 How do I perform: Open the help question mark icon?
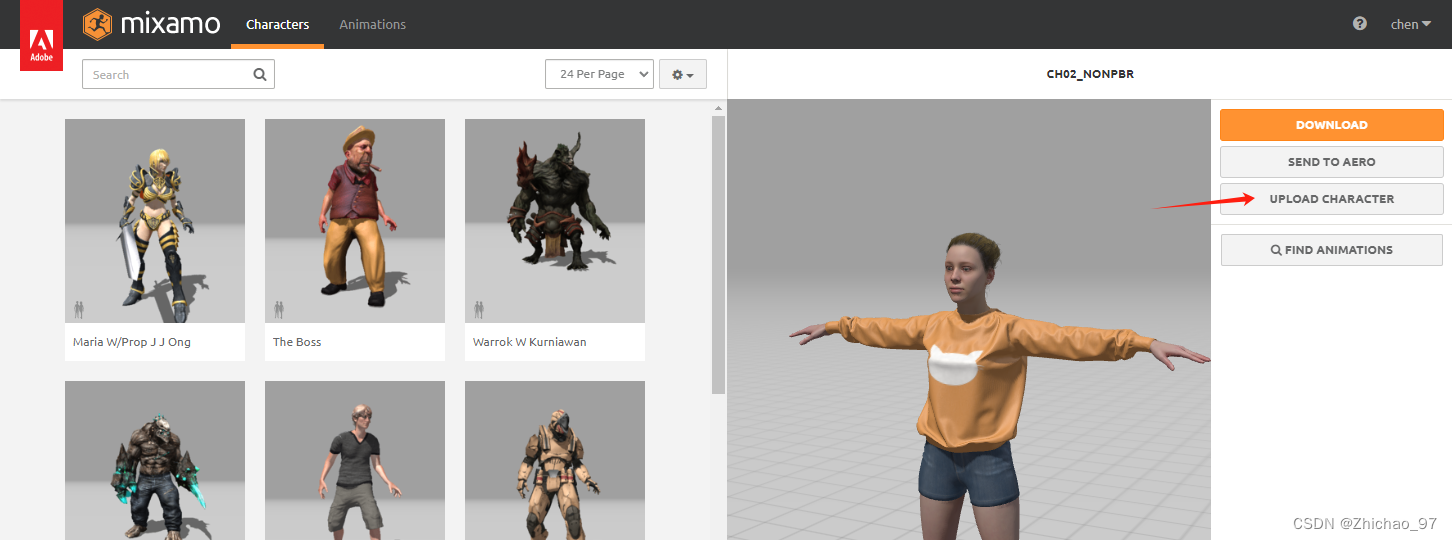(x=1359, y=24)
